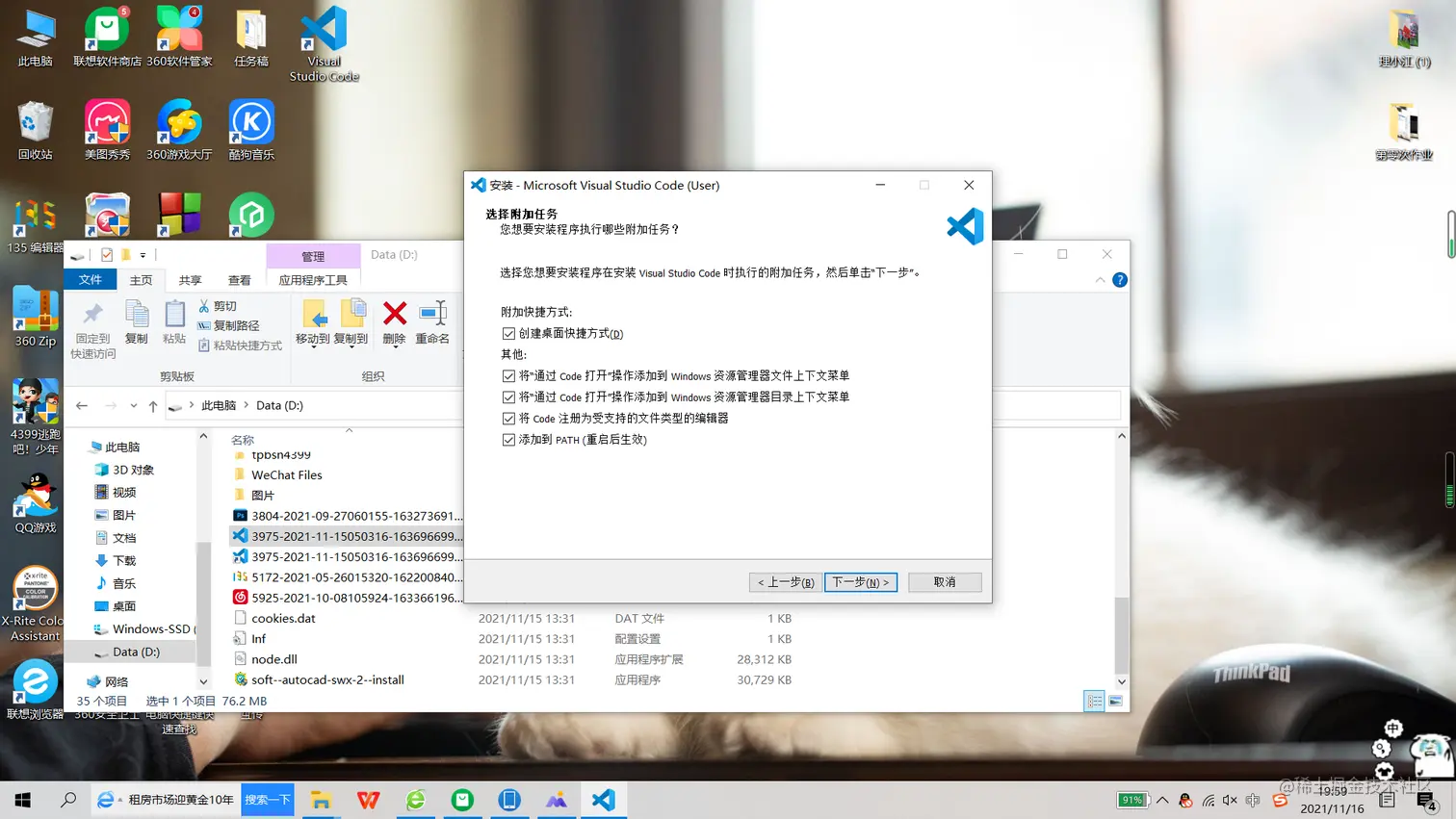
Task: Open the 文件 menu in File Explorer
Action: click(91, 280)
